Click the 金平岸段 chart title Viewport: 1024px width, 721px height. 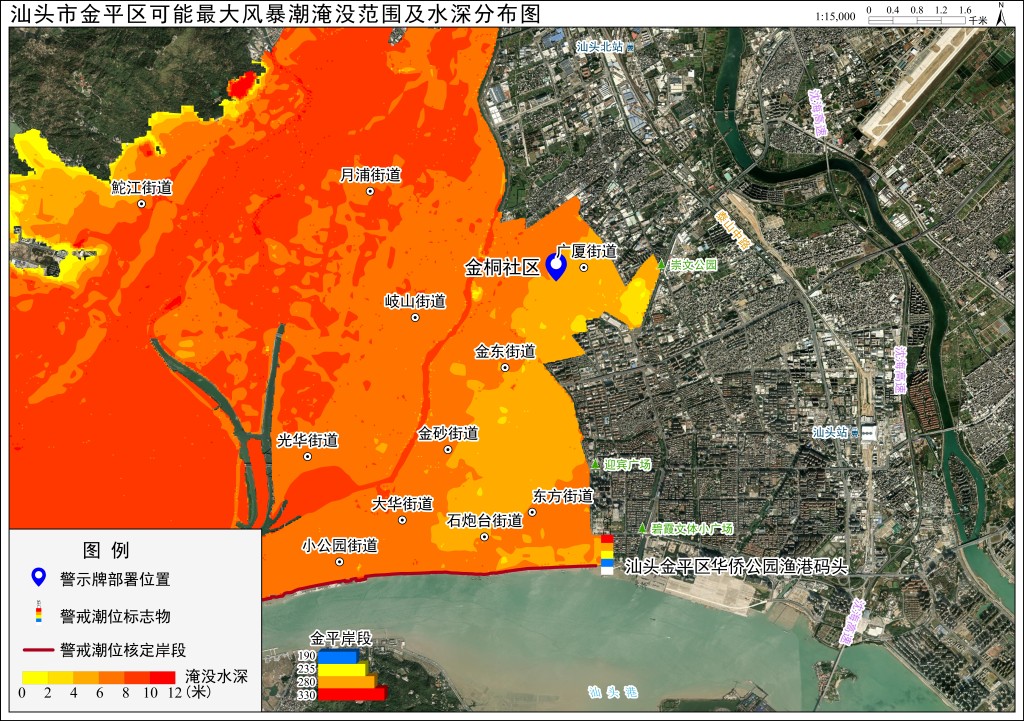click(341, 638)
